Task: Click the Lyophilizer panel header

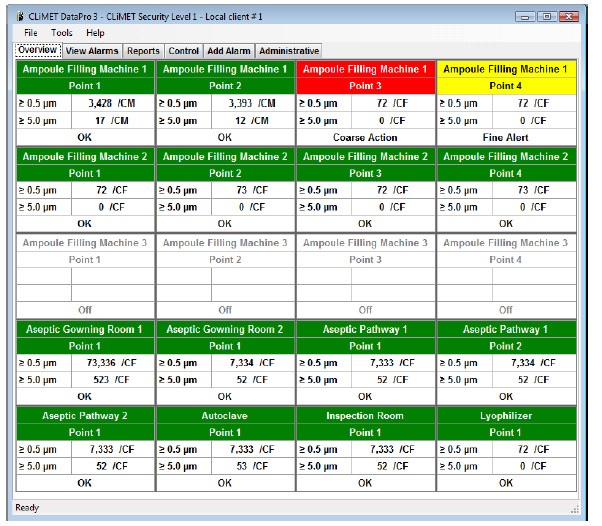Action: (x=505, y=415)
